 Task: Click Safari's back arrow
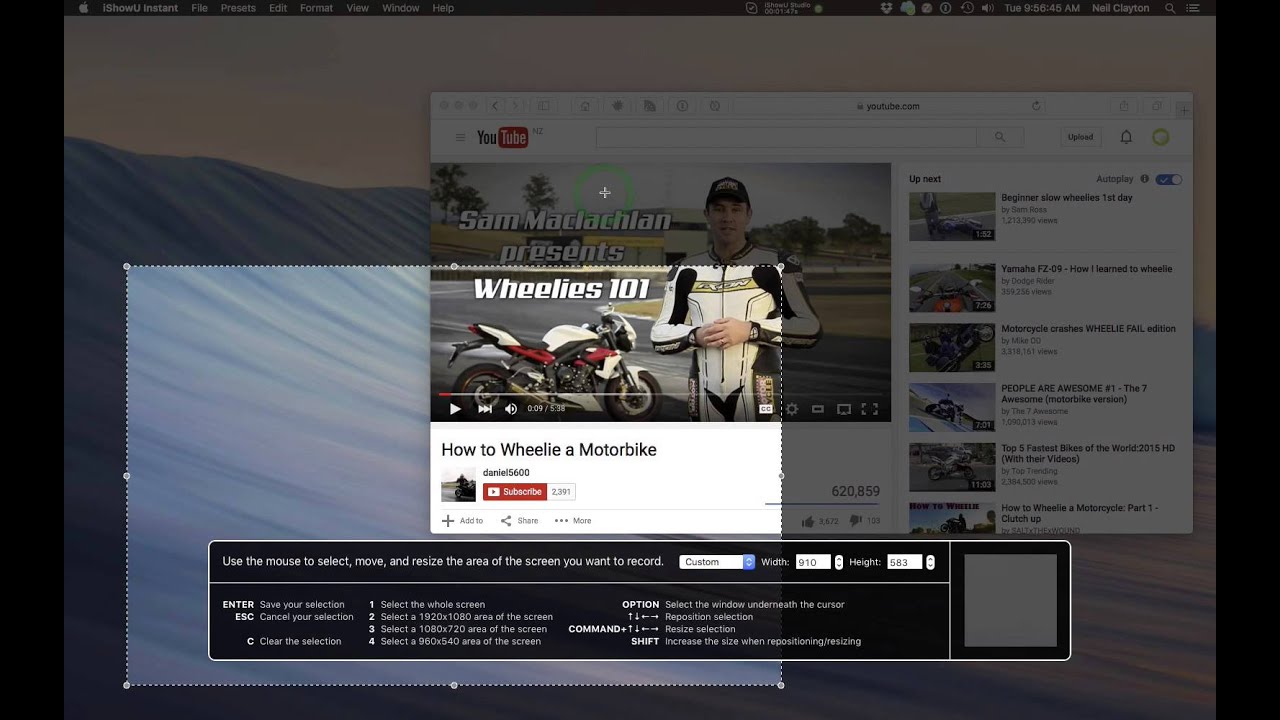pyautogui.click(x=494, y=106)
